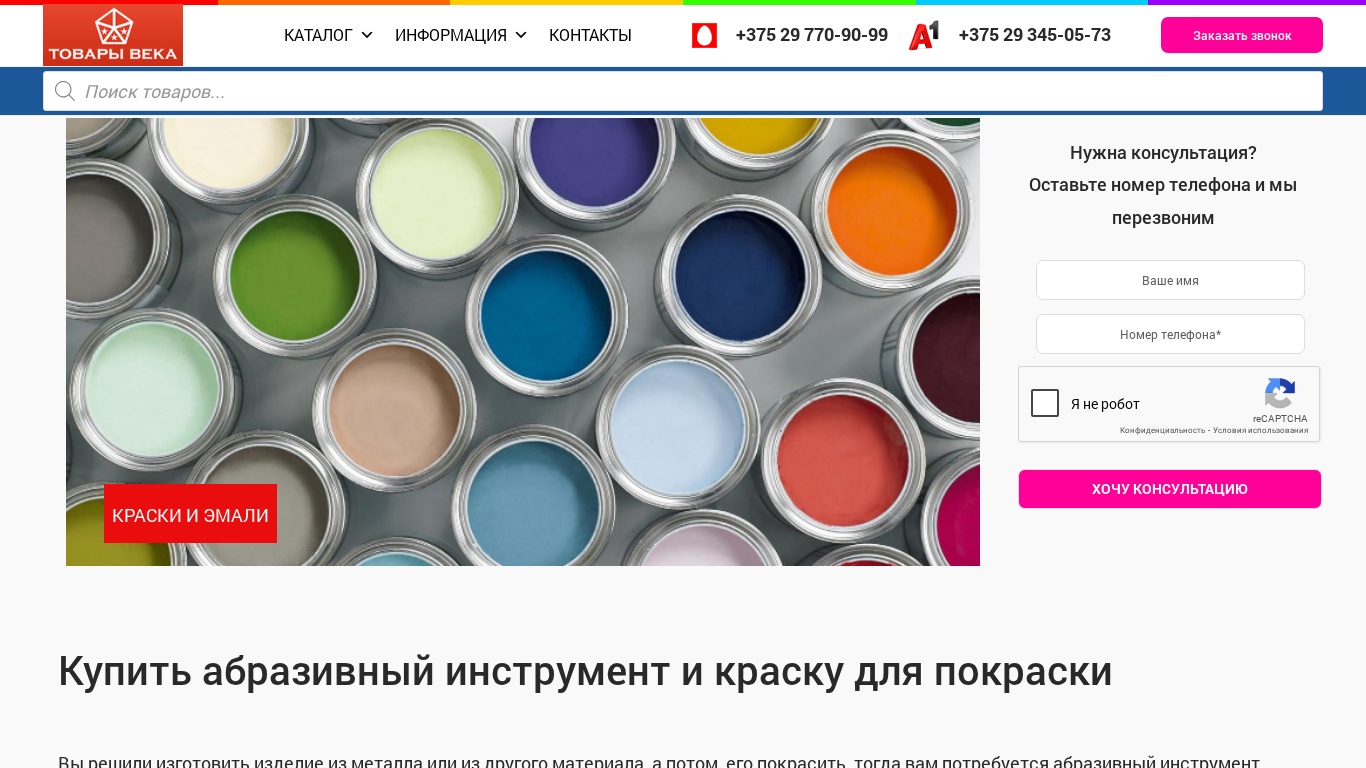Go to the Контакты page

[x=590, y=35]
